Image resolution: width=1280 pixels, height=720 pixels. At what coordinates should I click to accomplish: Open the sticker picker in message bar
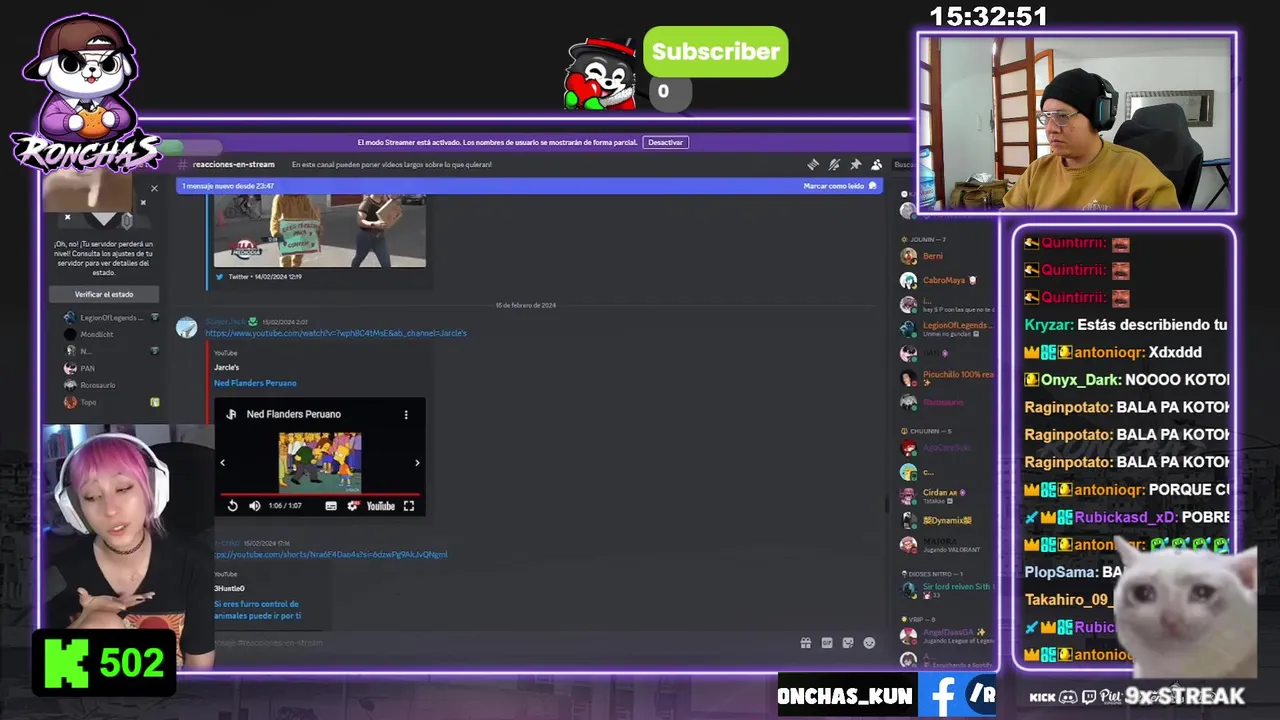coord(848,643)
